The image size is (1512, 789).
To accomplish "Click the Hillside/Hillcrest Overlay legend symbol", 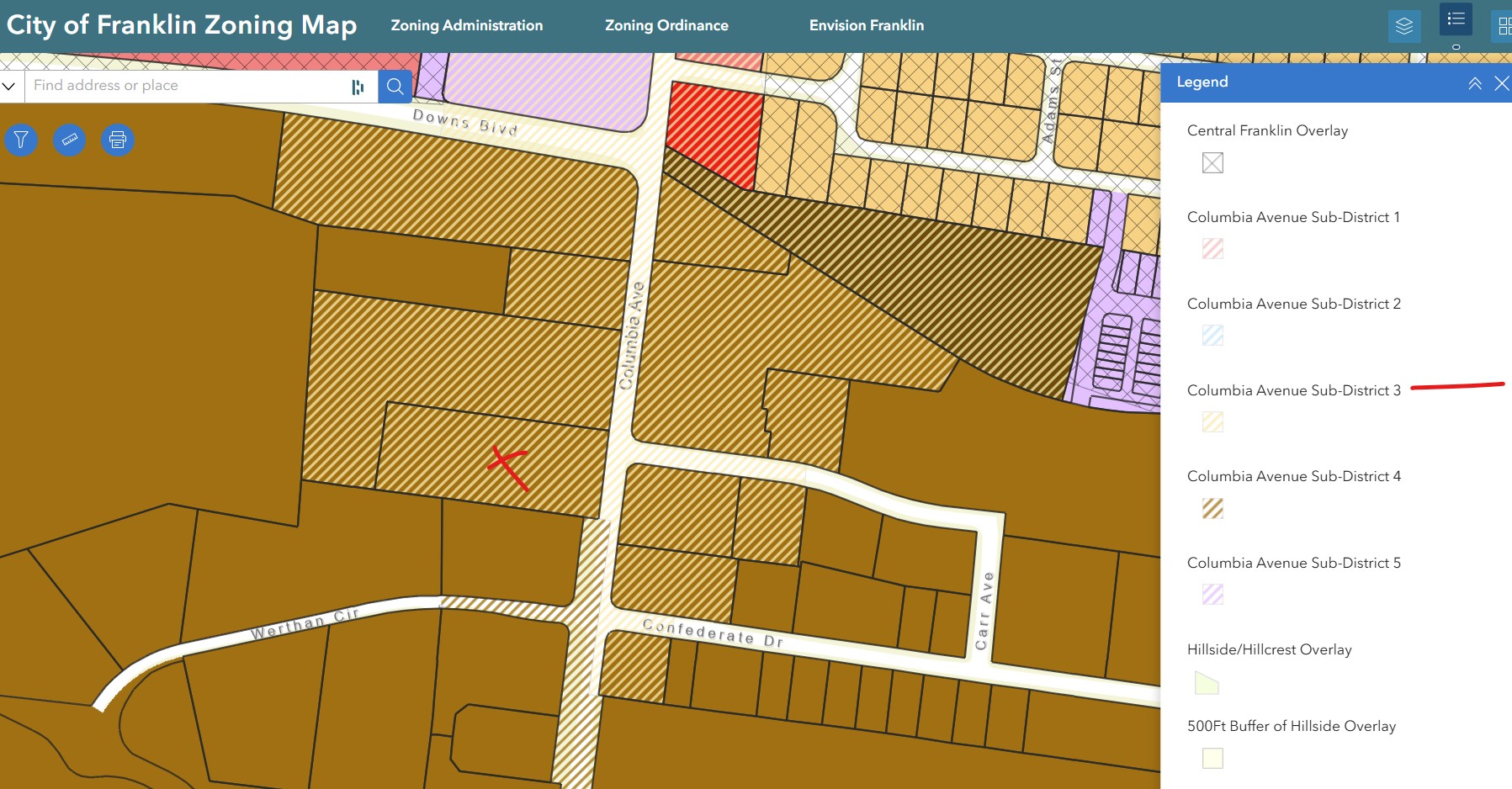I will pyautogui.click(x=1207, y=683).
